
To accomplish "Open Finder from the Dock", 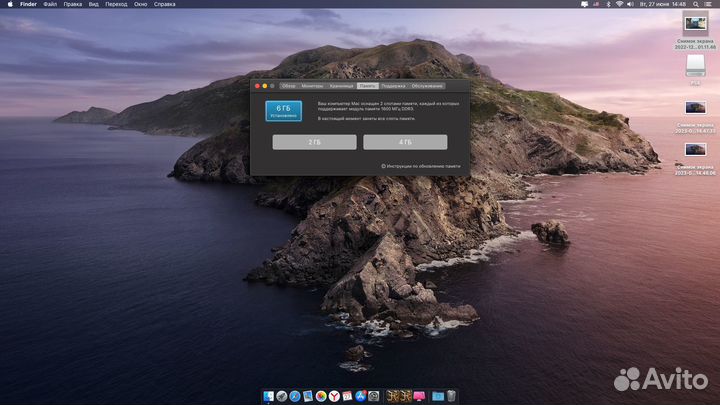I will tap(269, 396).
